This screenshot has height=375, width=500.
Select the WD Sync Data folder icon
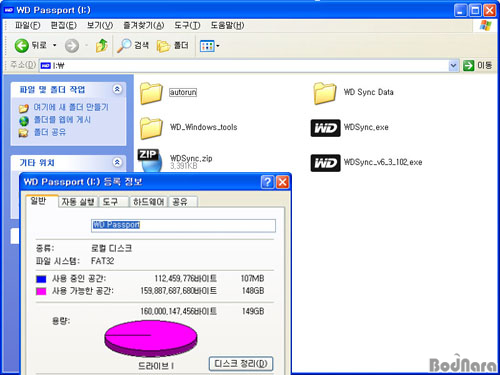pyautogui.click(x=325, y=93)
